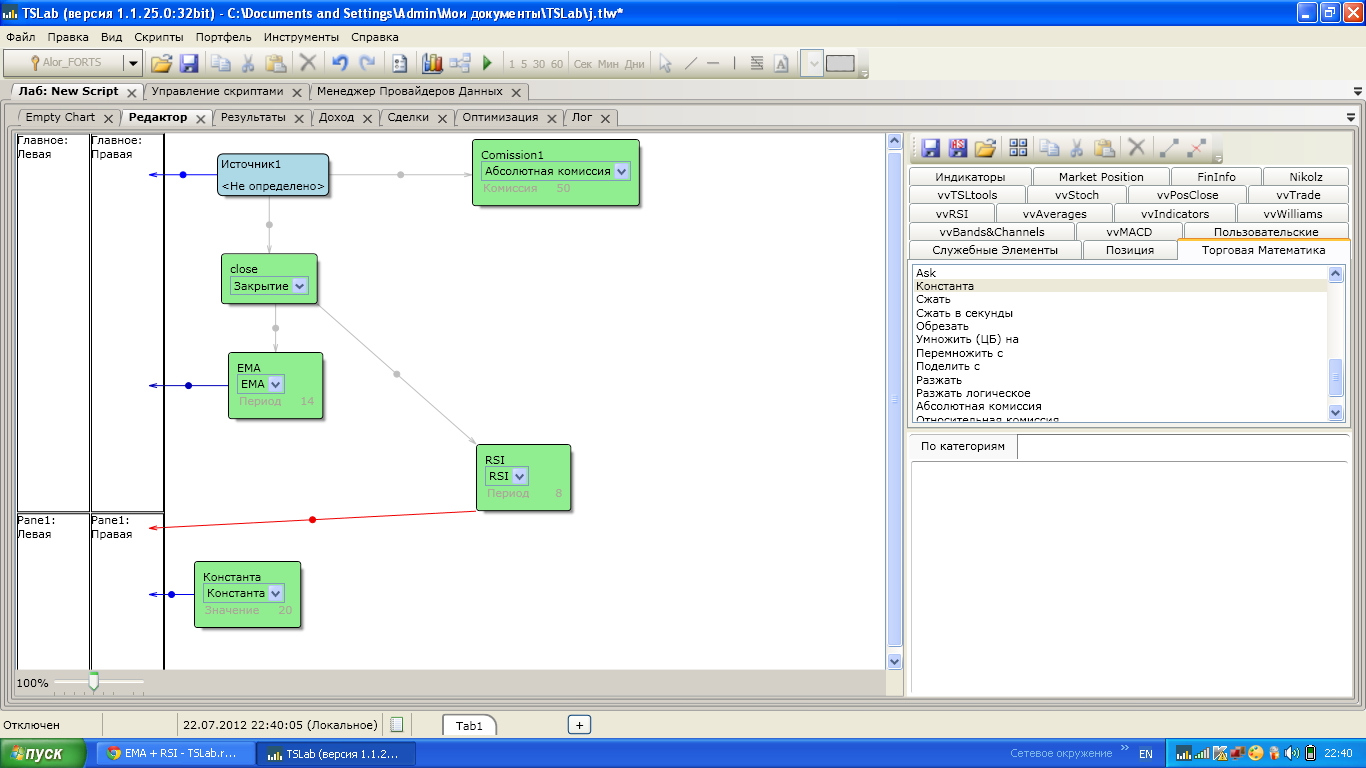Select Умножить (ЦБ) на in list

pos(967,339)
